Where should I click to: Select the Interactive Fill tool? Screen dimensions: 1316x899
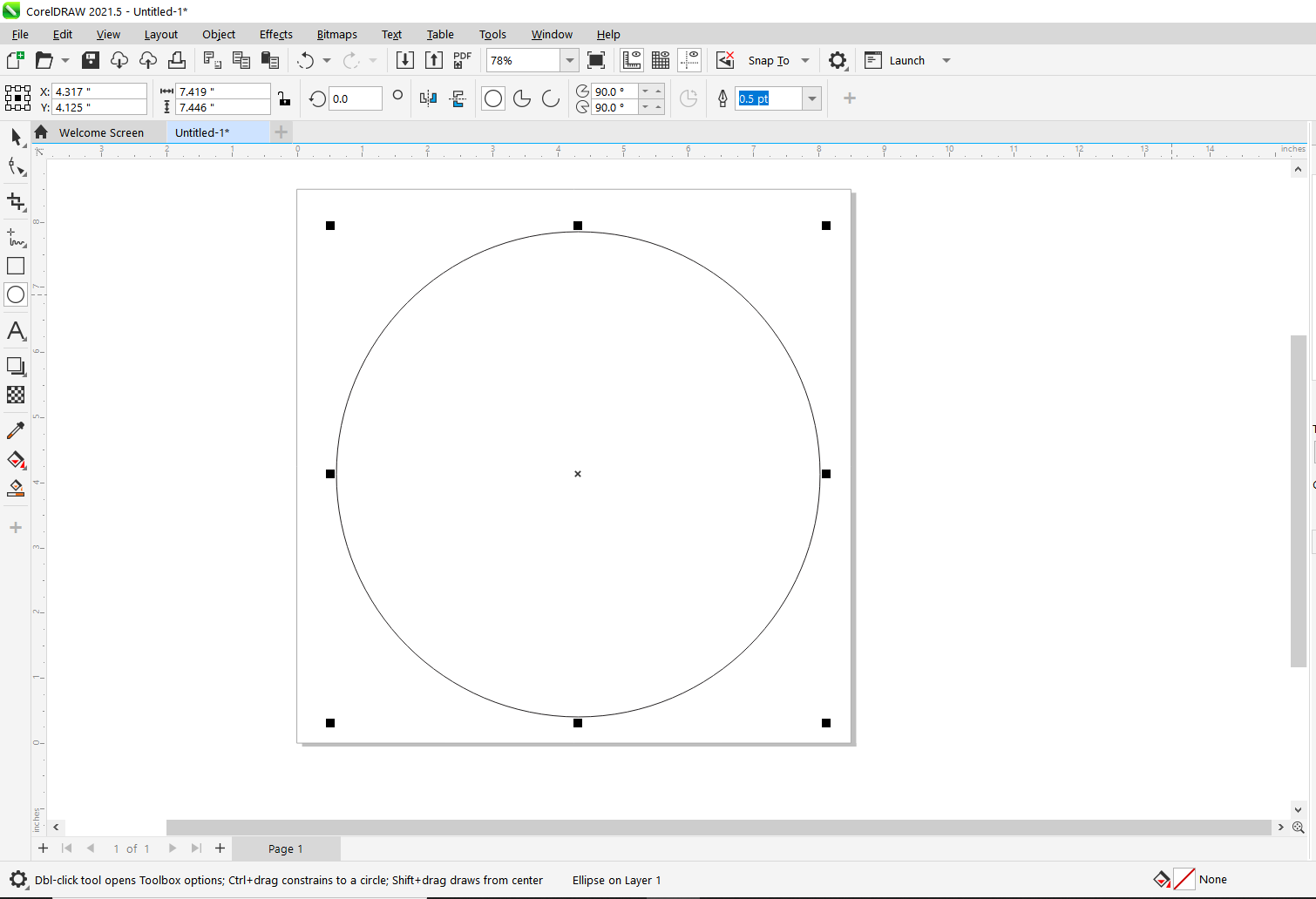(15, 460)
